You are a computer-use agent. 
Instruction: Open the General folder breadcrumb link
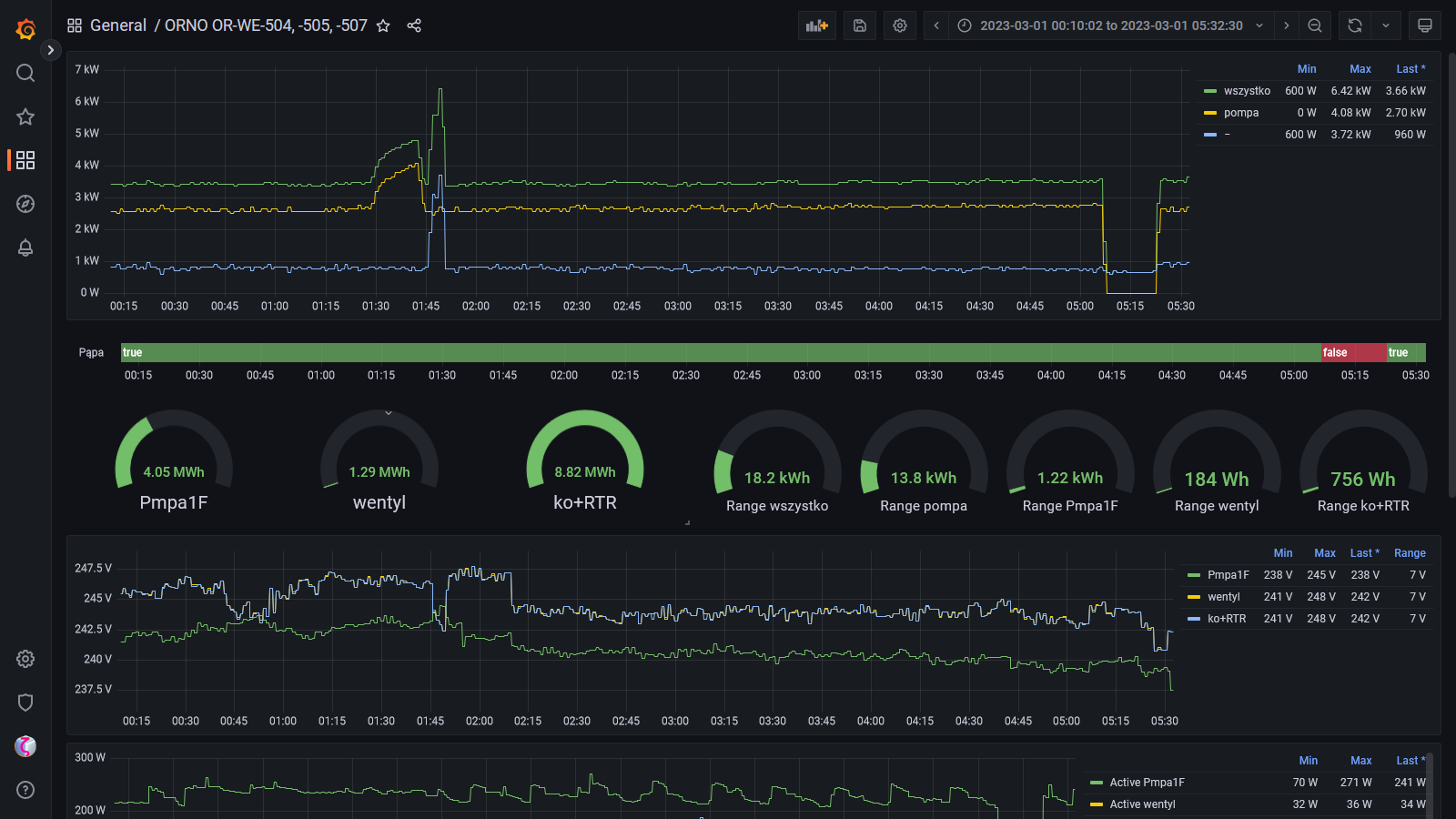coord(117,25)
